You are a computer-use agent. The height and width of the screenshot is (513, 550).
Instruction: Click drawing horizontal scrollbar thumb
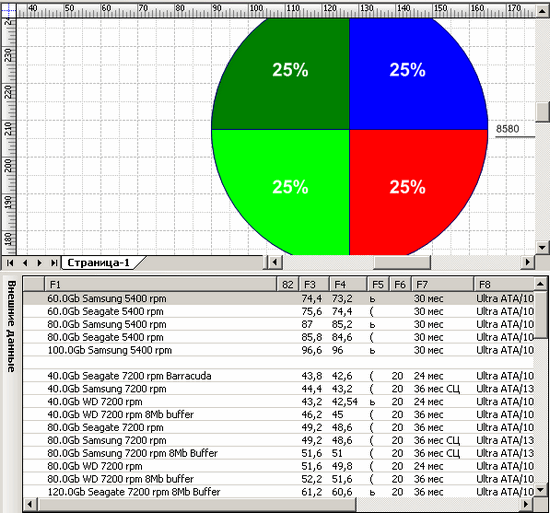point(402,262)
